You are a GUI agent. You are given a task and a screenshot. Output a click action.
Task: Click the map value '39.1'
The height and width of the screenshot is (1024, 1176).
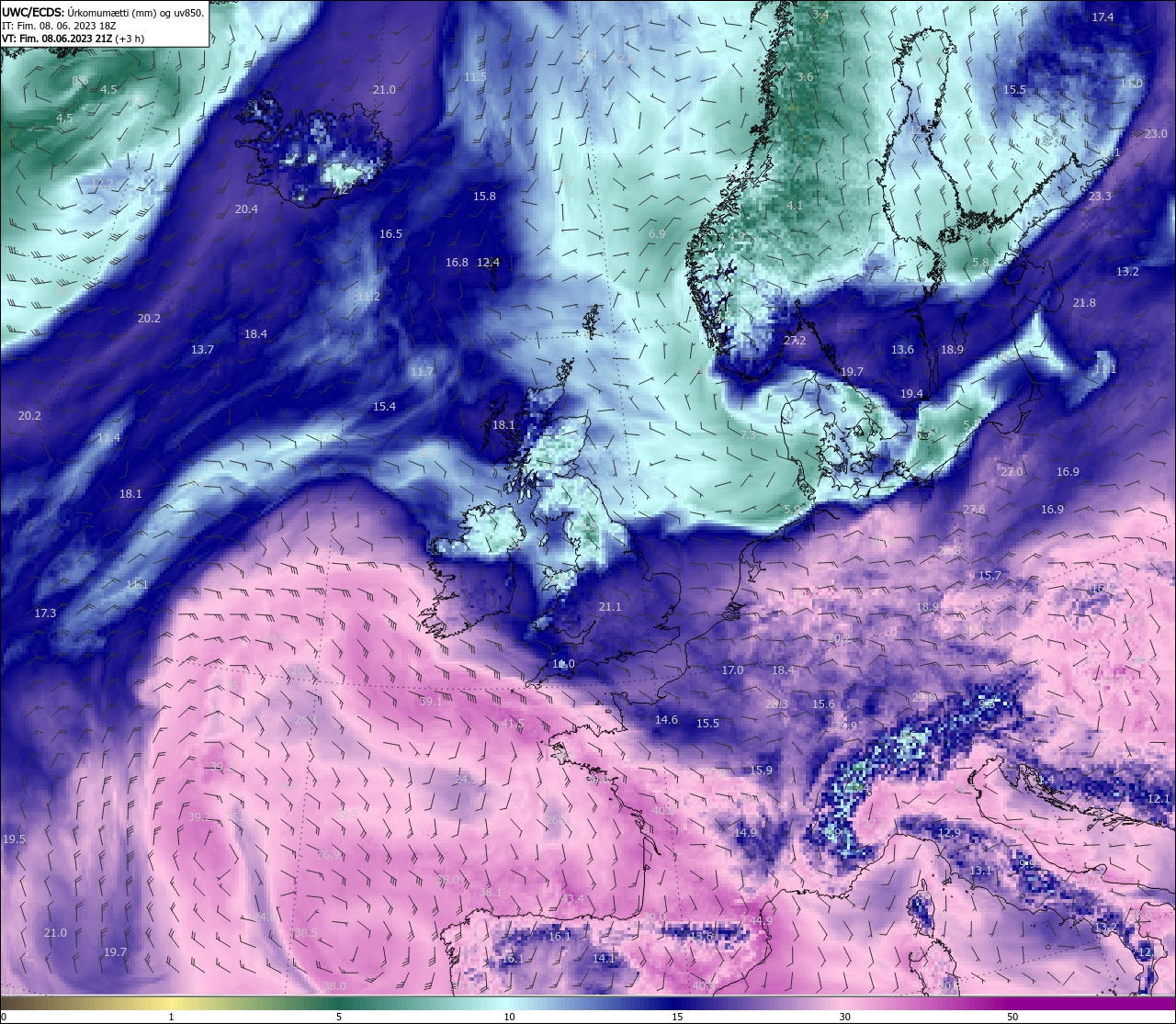(431, 701)
